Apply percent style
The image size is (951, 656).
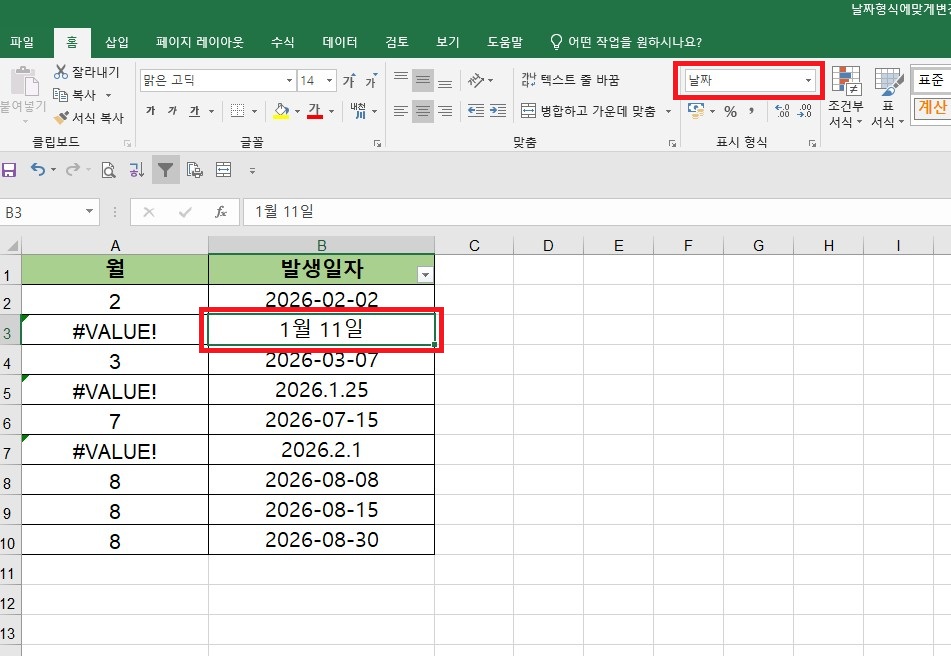coord(730,111)
